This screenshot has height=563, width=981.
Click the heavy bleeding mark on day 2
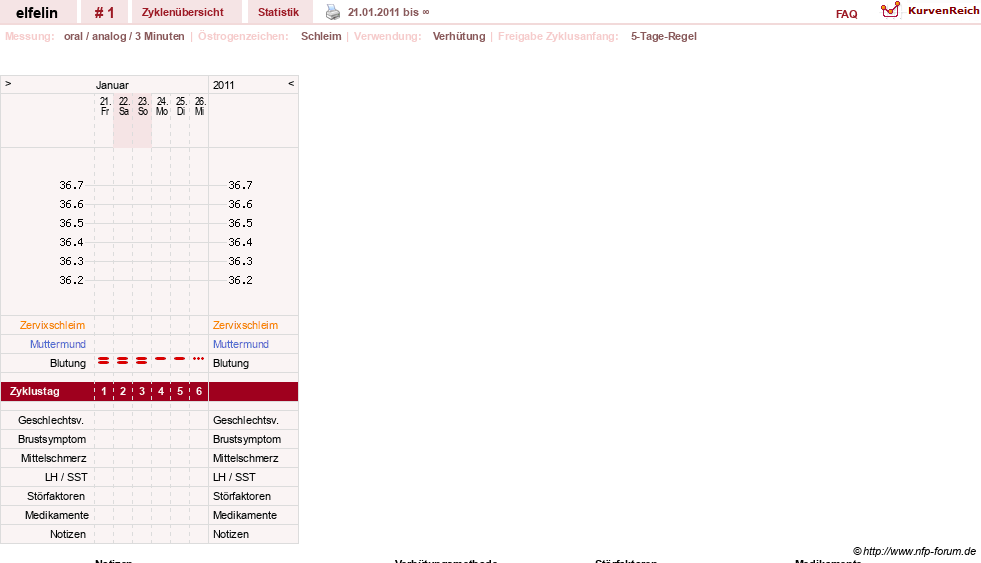(123, 360)
